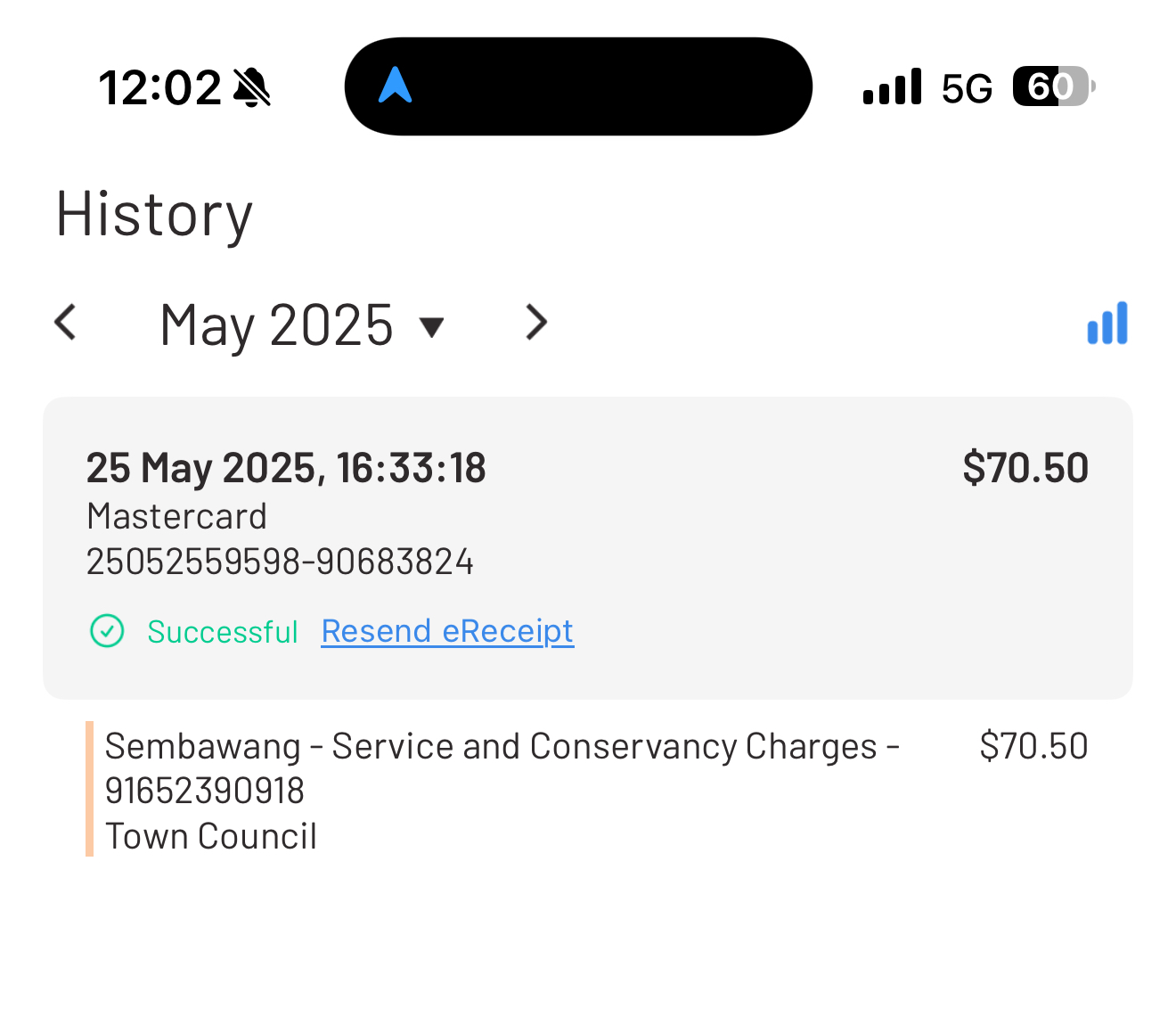Image resolution: width=1176 pixels, height=1009 pixels.
Task: Tap the Successful status text
Action: point(223,632)
